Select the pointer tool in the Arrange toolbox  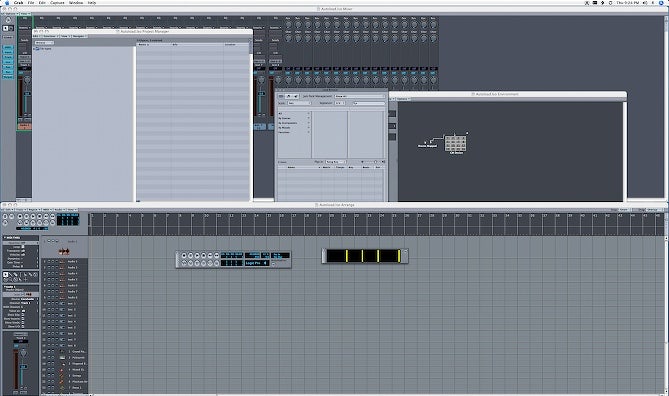tap(6, 275)
